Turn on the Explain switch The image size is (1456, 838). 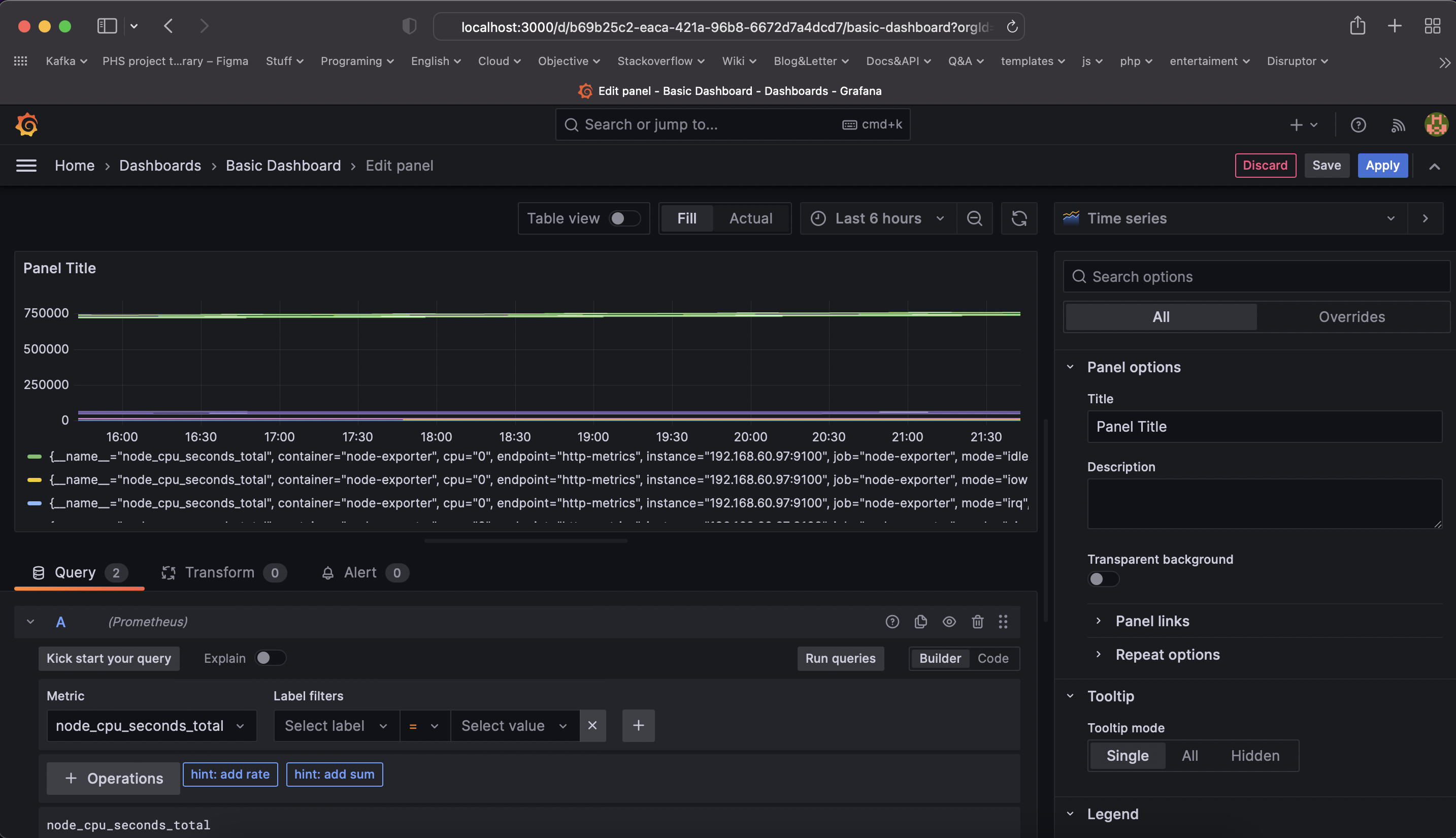[270, 658]
